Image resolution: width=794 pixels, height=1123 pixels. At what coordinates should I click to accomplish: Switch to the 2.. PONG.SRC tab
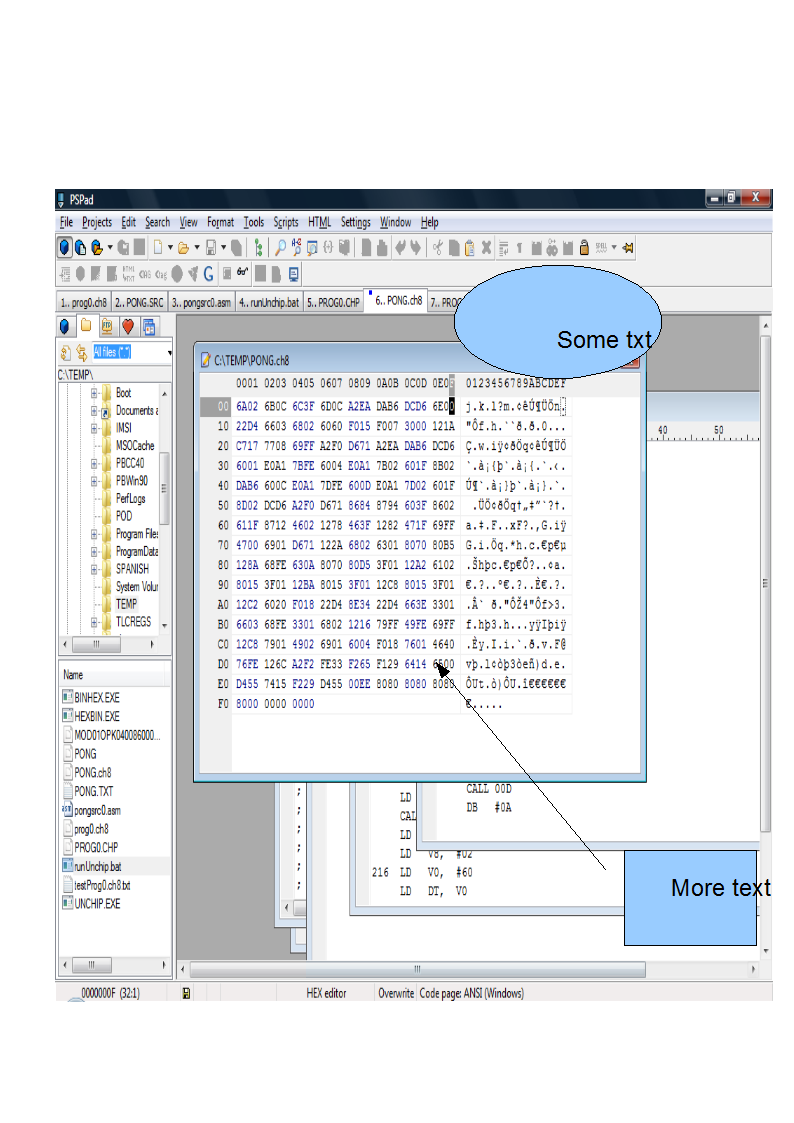coord(139,302)
